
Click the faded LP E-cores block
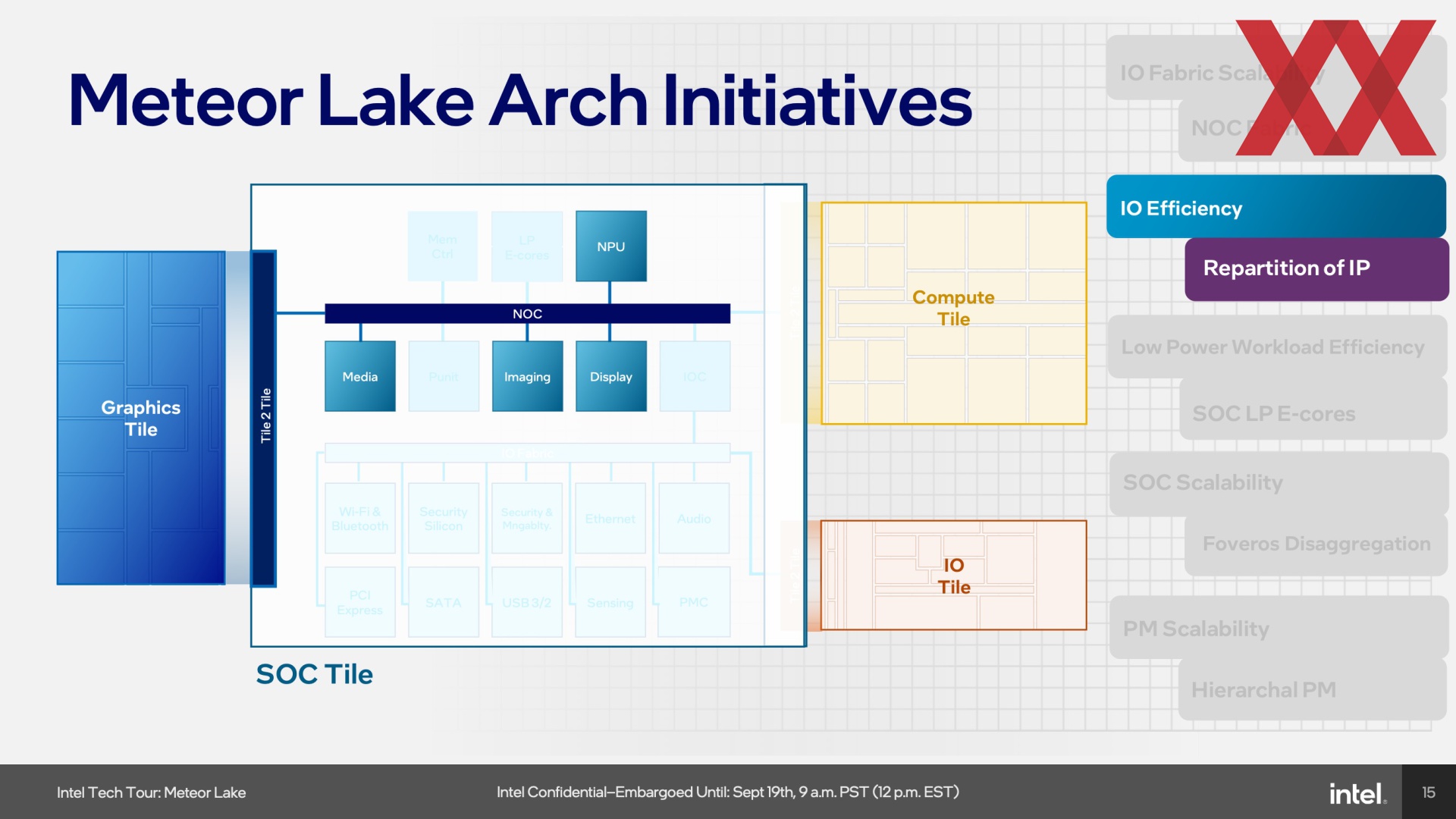point(527,246)
